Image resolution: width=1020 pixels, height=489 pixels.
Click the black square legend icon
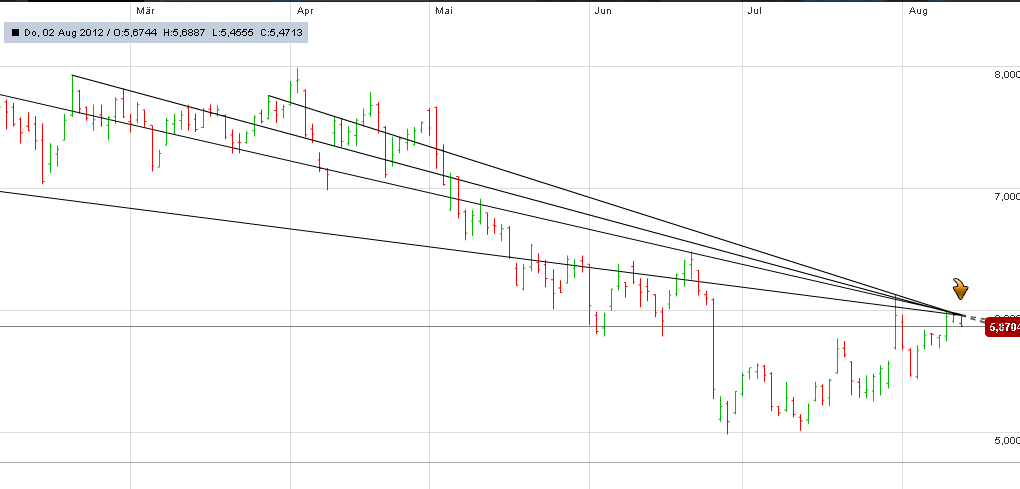(x=15, y=32)
